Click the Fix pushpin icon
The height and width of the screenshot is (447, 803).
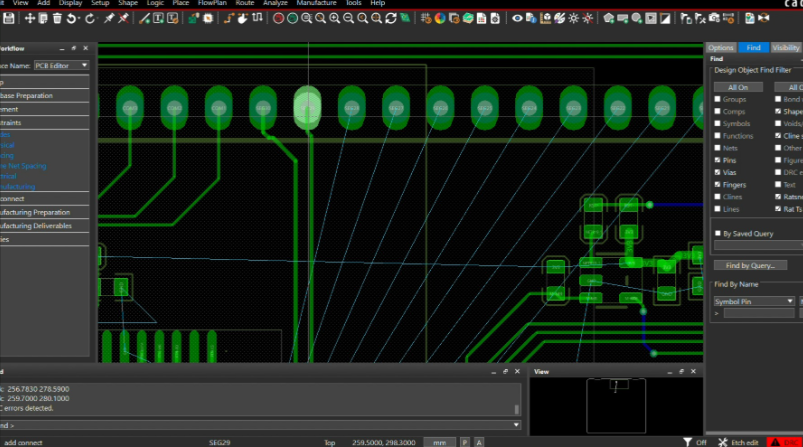pos(109,18)
